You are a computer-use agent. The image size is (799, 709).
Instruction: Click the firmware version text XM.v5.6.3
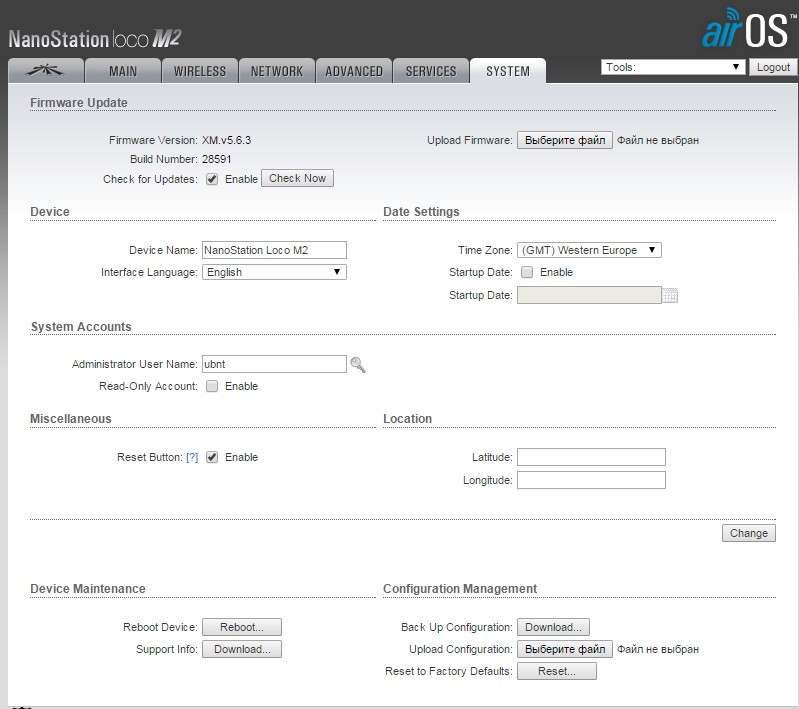pyautogui.click(x=226, y=140)
